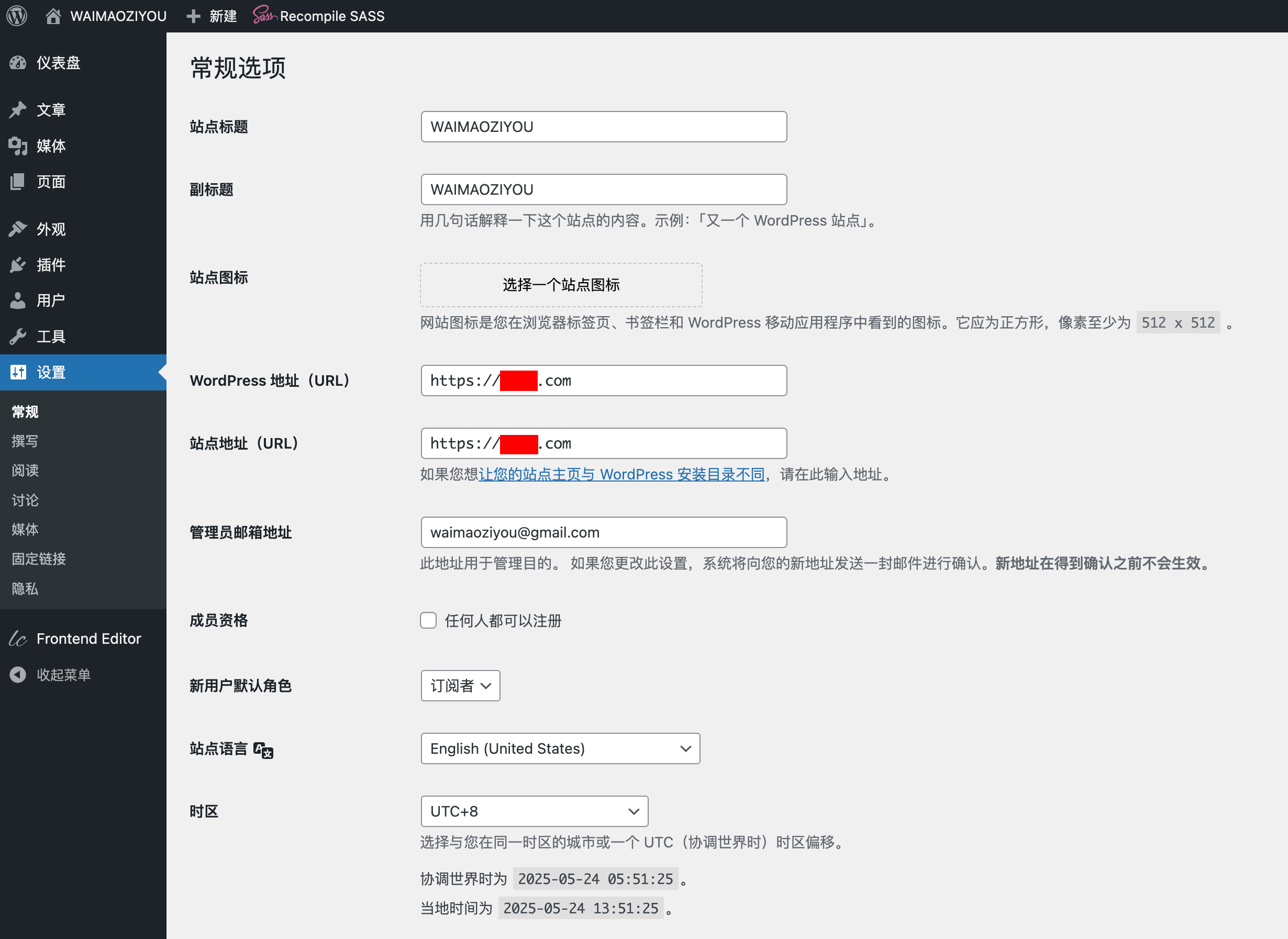This screenshot has height=939, width=1288.
Task: Collapse sidebar with 收起菜单 arrow icon
Action: (x=18, y=675)
